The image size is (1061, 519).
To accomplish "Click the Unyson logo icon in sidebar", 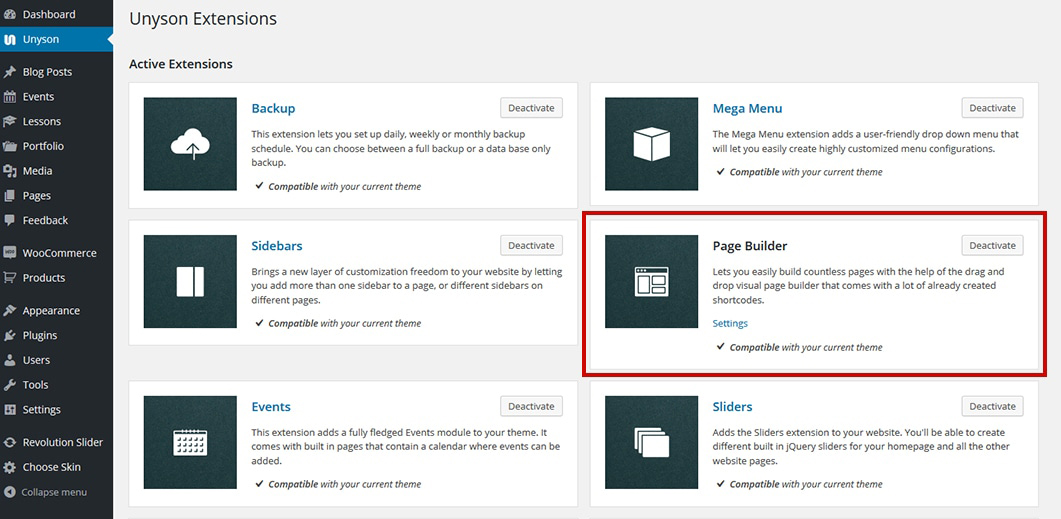I will click(9, 39).
